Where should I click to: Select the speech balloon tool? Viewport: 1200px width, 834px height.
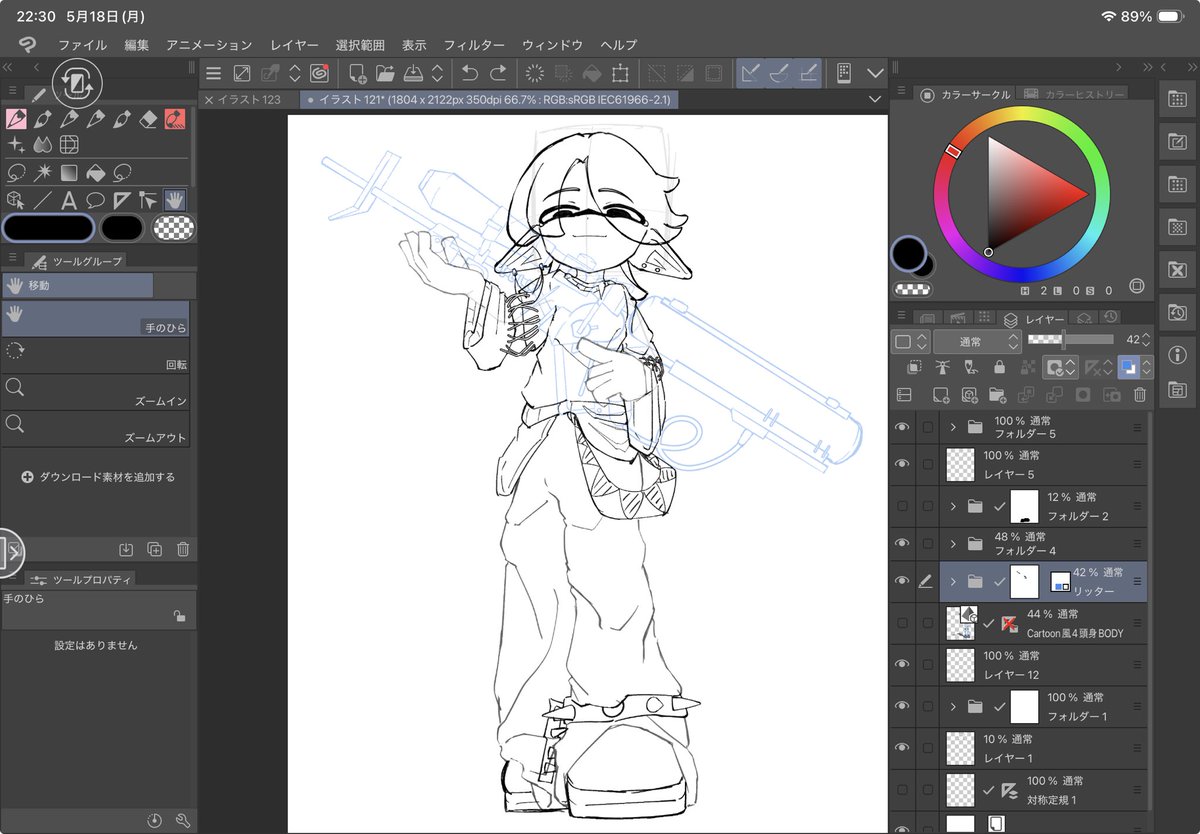coord(96,199)
